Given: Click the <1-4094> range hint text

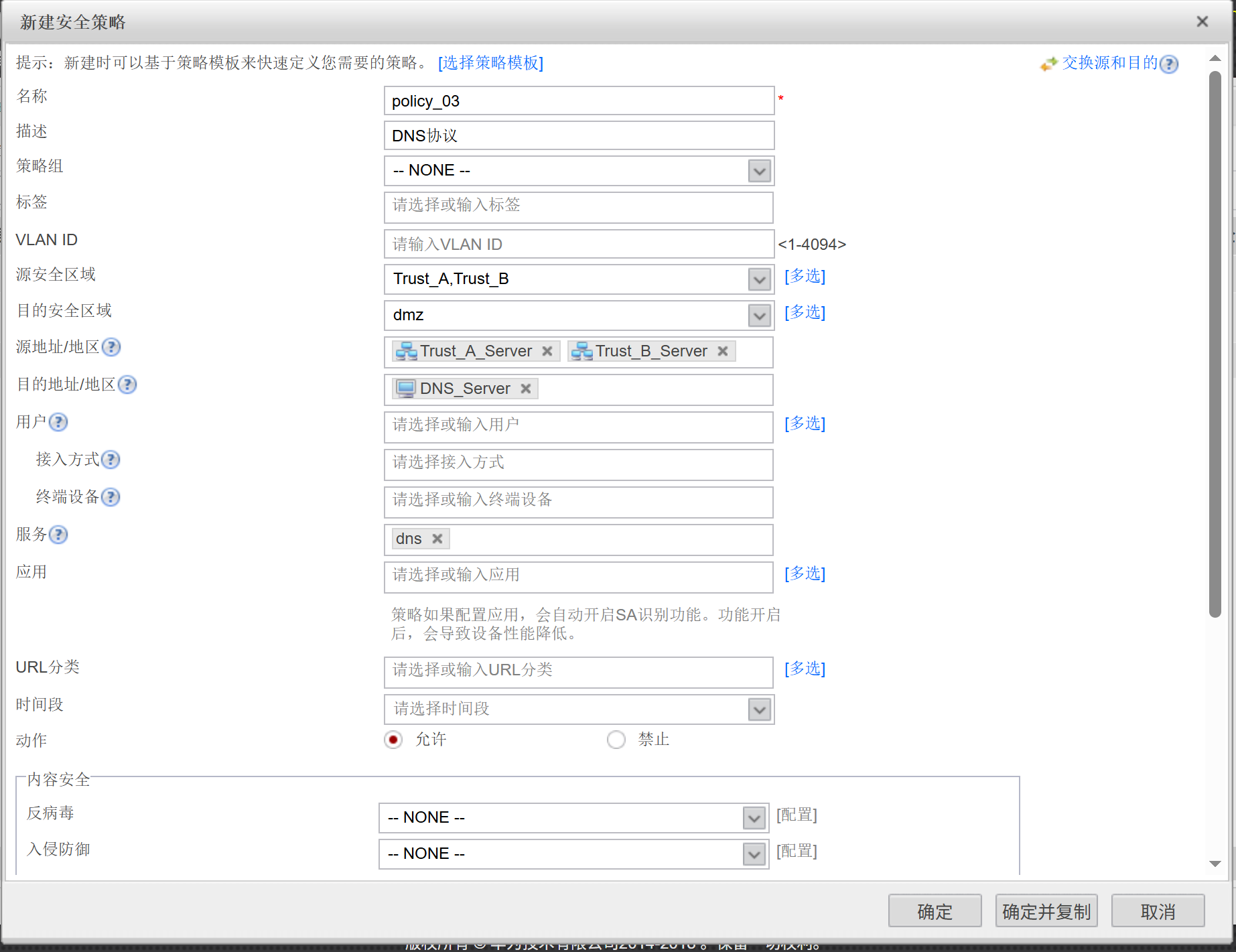Looking at the screenshot, I should [812, 245].
